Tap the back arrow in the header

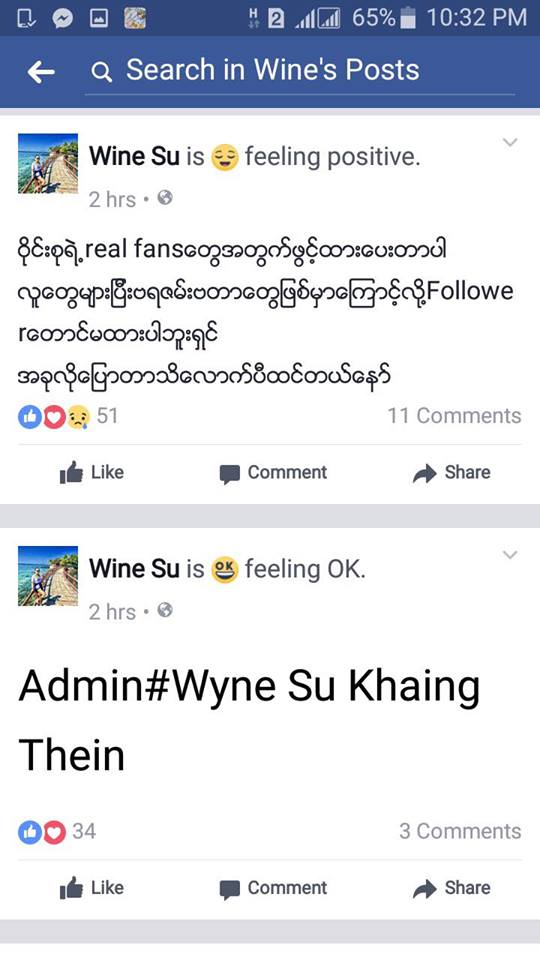[x=41, y=72]
